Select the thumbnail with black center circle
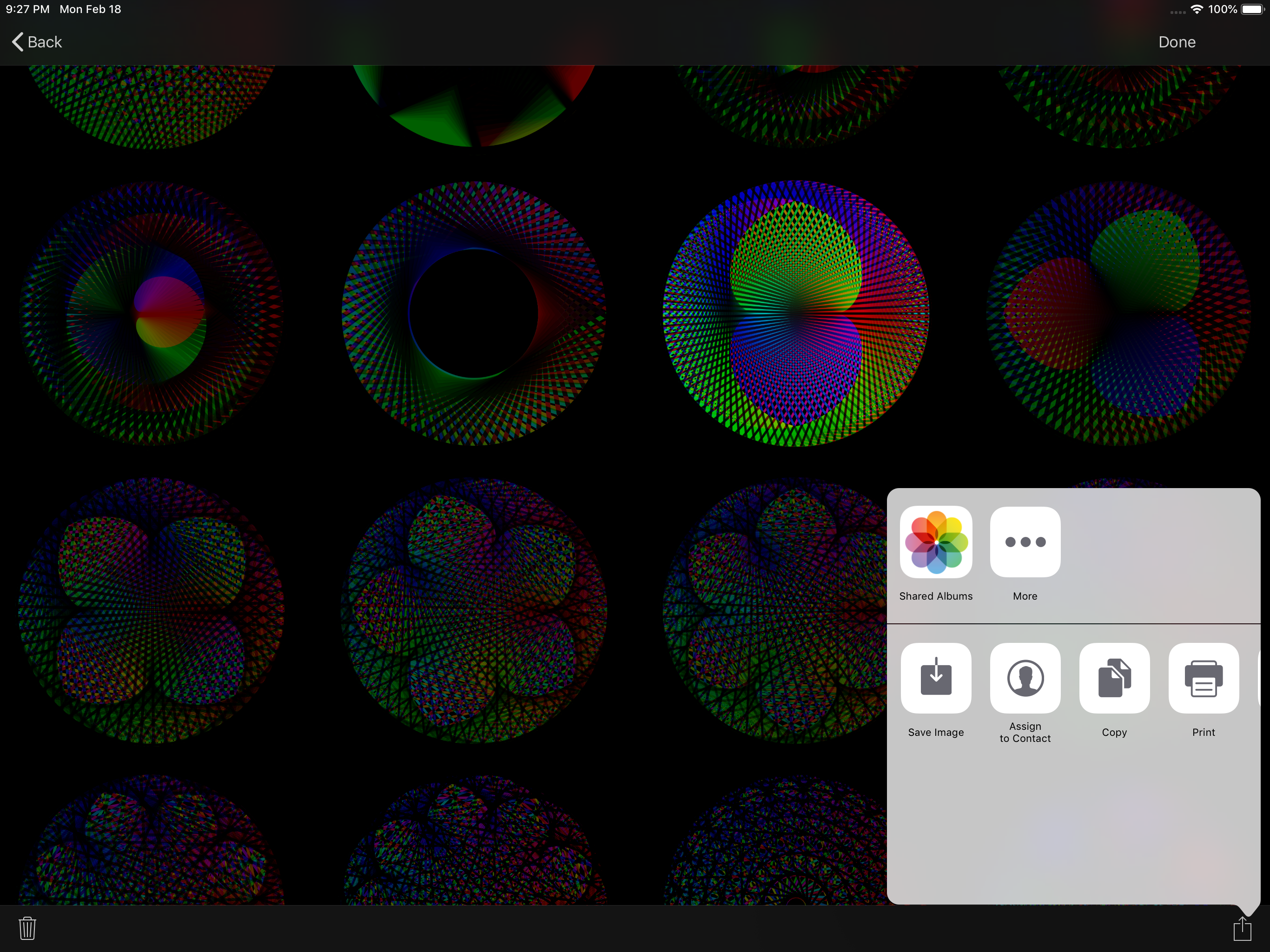1270x952 pixels. 473,313
